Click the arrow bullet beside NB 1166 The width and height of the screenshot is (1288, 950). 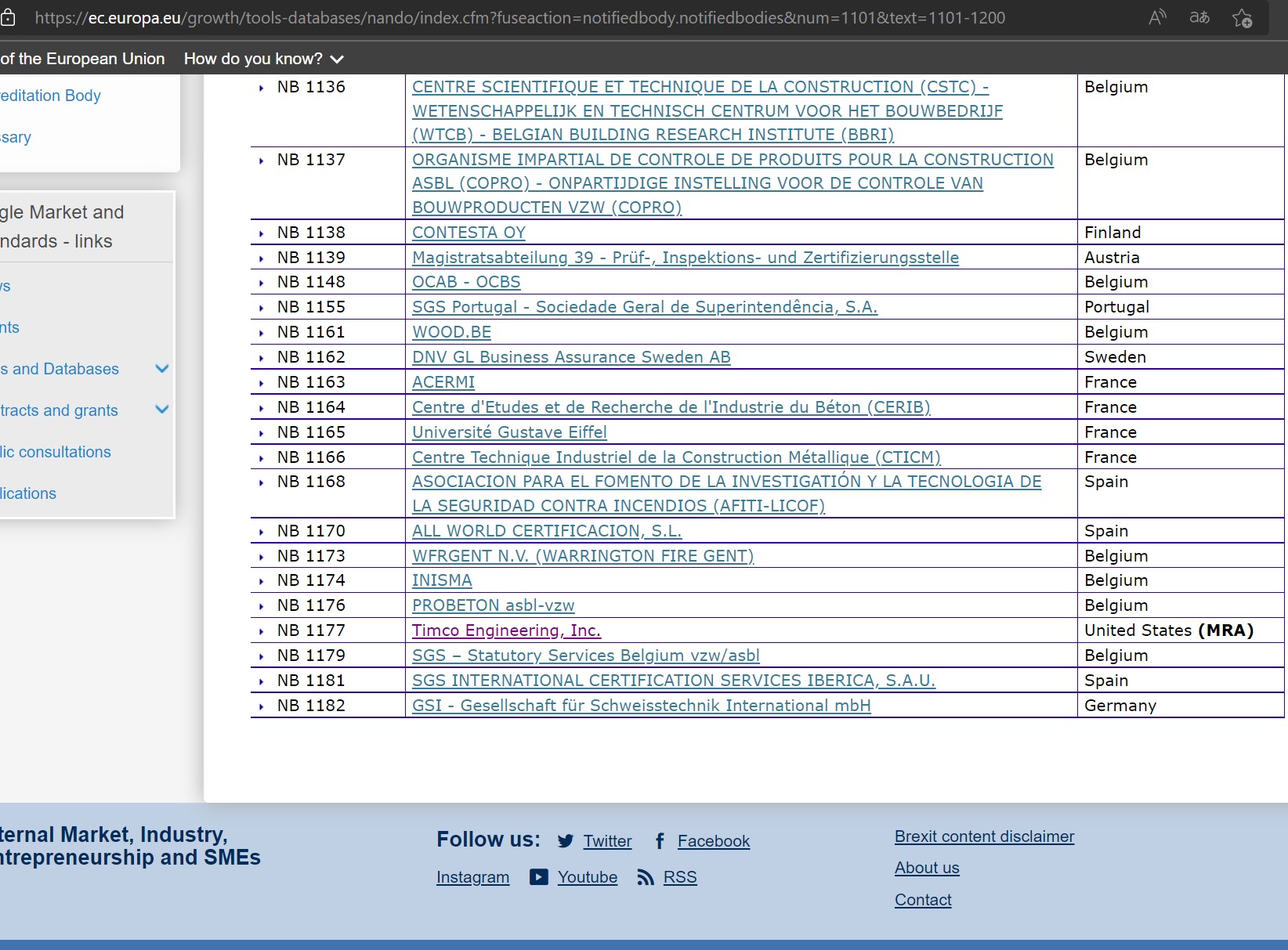pyautogui.click(x=262, y=458)
